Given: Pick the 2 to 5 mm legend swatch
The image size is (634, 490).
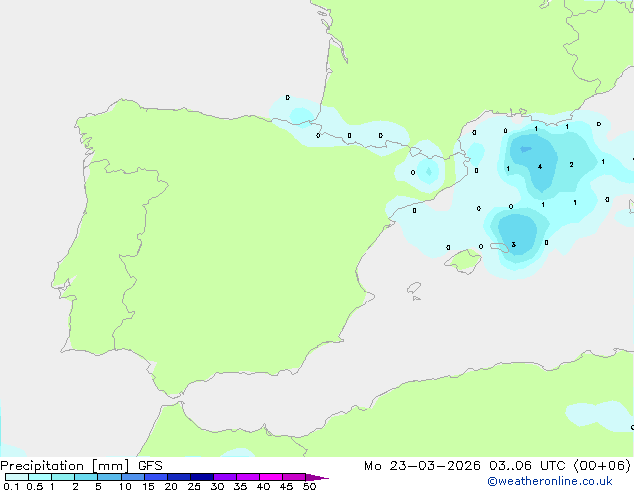Looking at the screenshot, I should (x=86, y=477).
